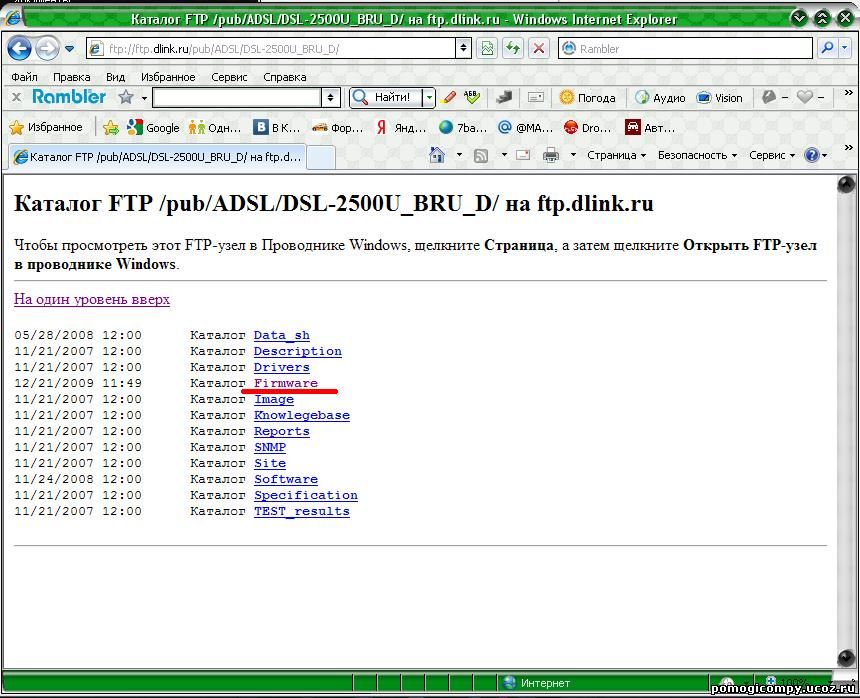Screen dimensions: 860x698
Task: Open a new blank tab
Action: [321, 157]
